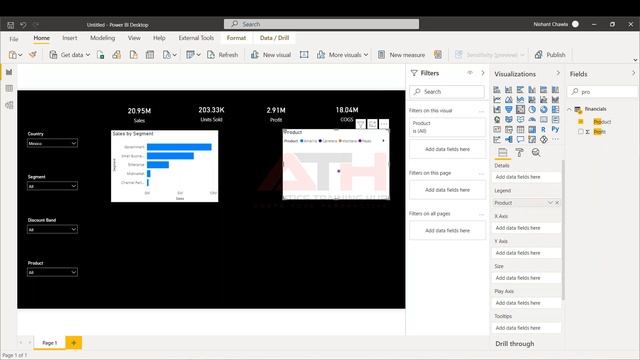Switch to Model view in left sidebar
The width and height of the screenshot is (640, 360).
tap(9, 105)
